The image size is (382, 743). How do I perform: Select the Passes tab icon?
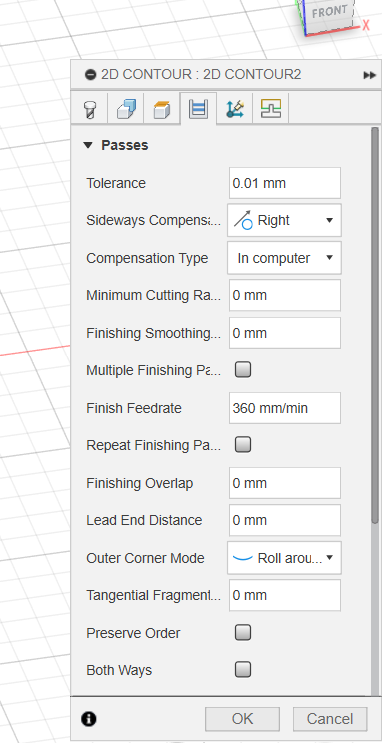point(198,109)
